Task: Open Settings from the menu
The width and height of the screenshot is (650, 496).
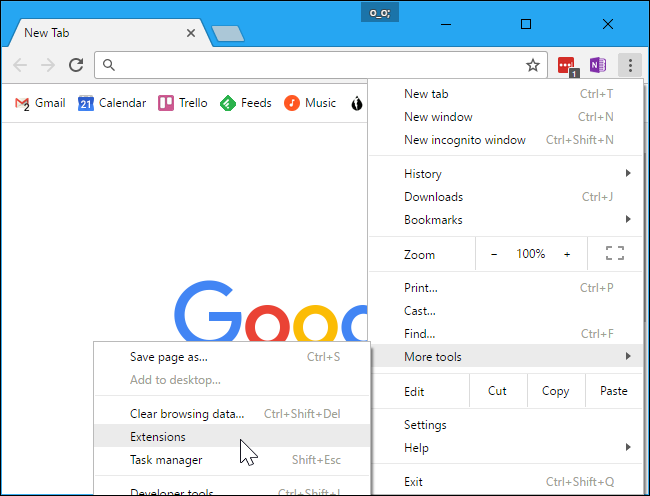Action: click(506, 425)
